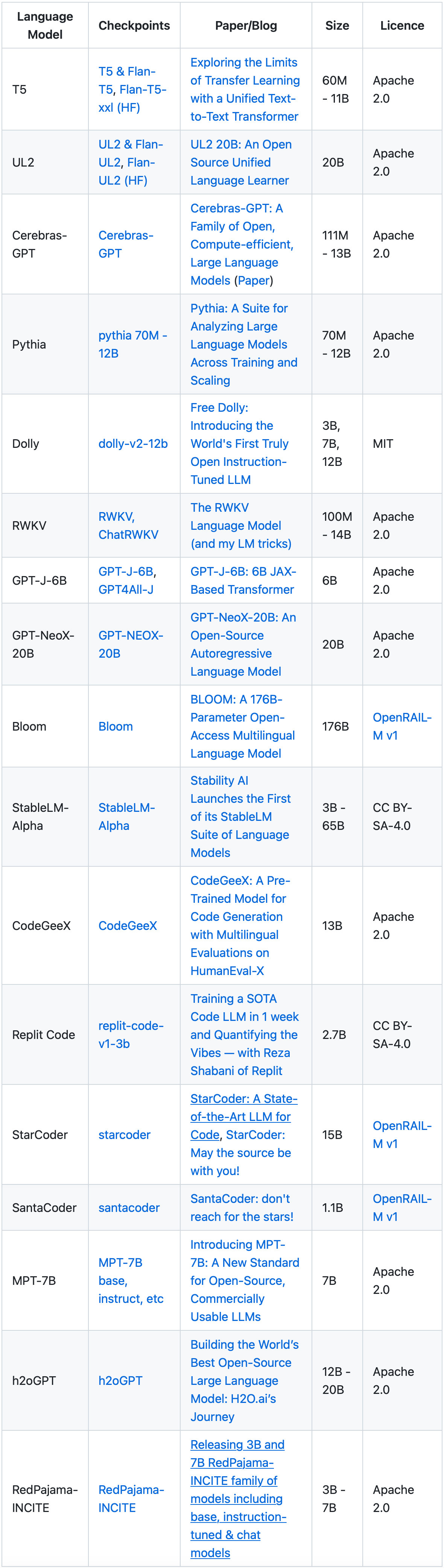Open the h2oGPT checkpoint link
This screenshot has height=1568, width=444.
point(120,1380)
